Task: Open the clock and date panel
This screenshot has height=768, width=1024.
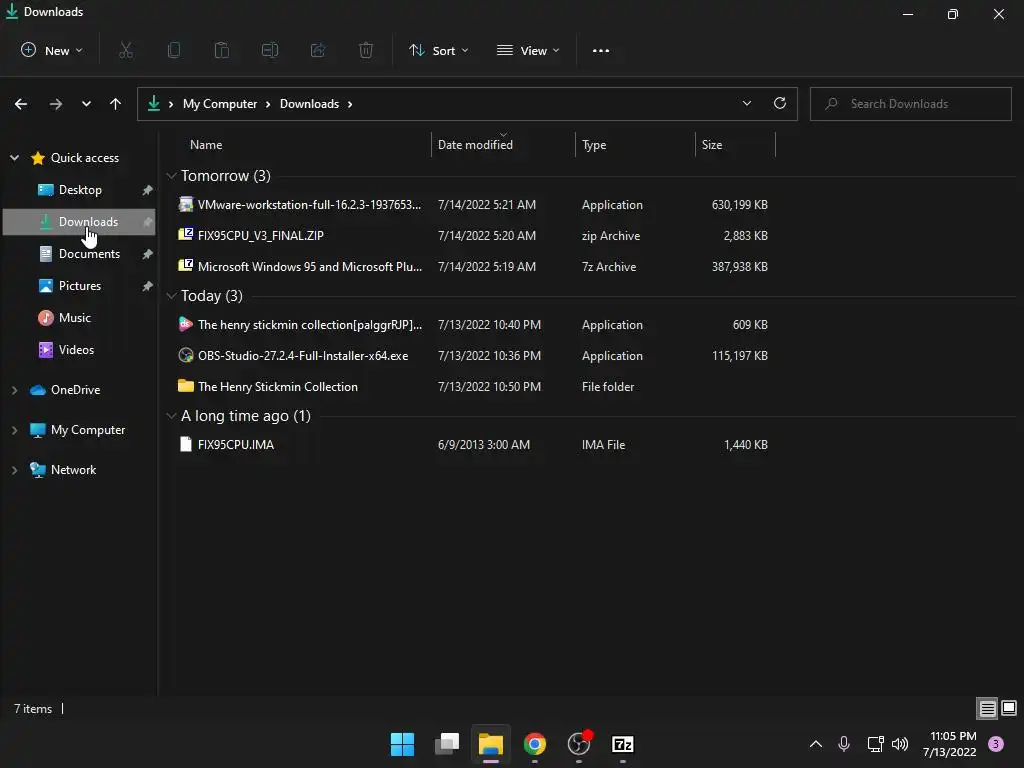Action: point(950,744)
